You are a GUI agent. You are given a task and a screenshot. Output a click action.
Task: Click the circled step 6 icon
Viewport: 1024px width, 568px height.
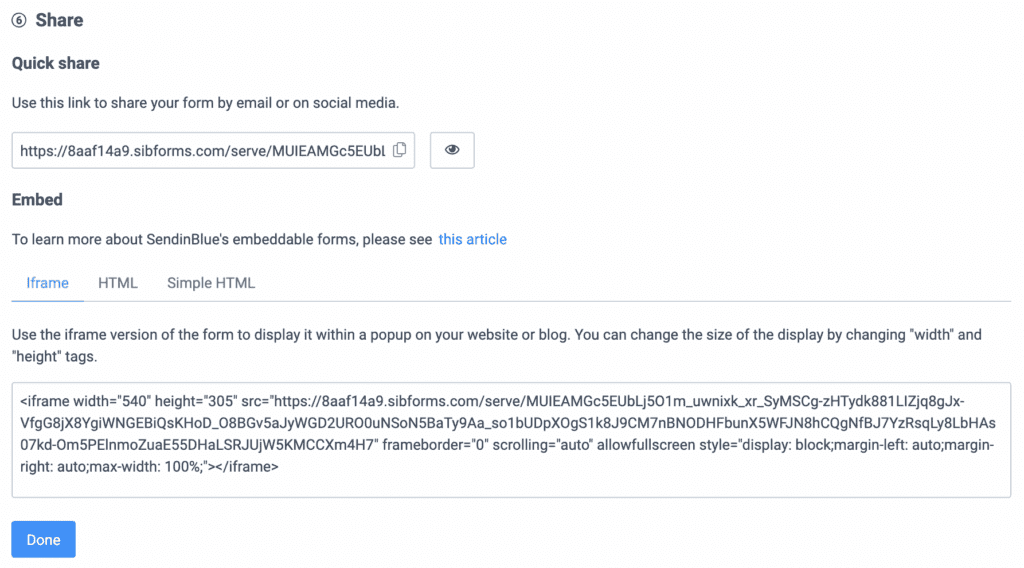[19, 20]
